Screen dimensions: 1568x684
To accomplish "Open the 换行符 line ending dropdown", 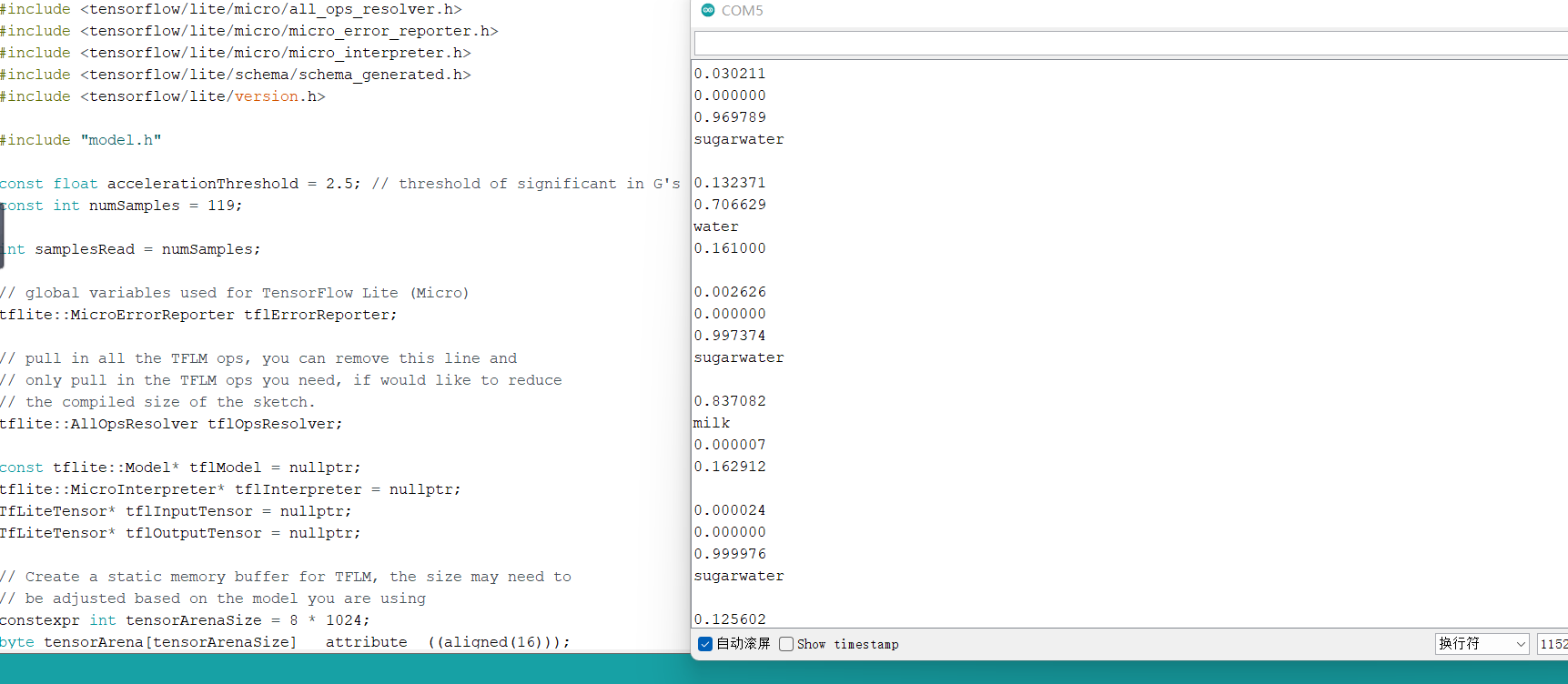I will tap(1482, 644).
